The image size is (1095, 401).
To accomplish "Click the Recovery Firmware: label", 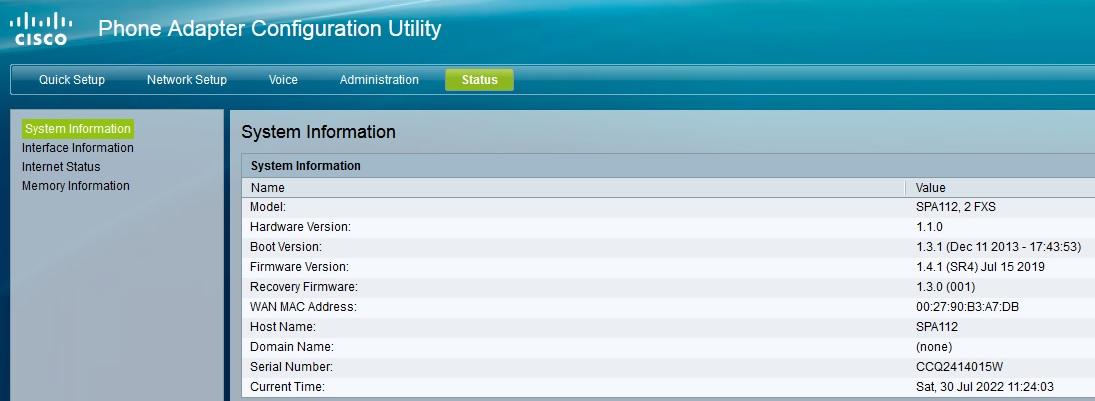I will (304, 286).
